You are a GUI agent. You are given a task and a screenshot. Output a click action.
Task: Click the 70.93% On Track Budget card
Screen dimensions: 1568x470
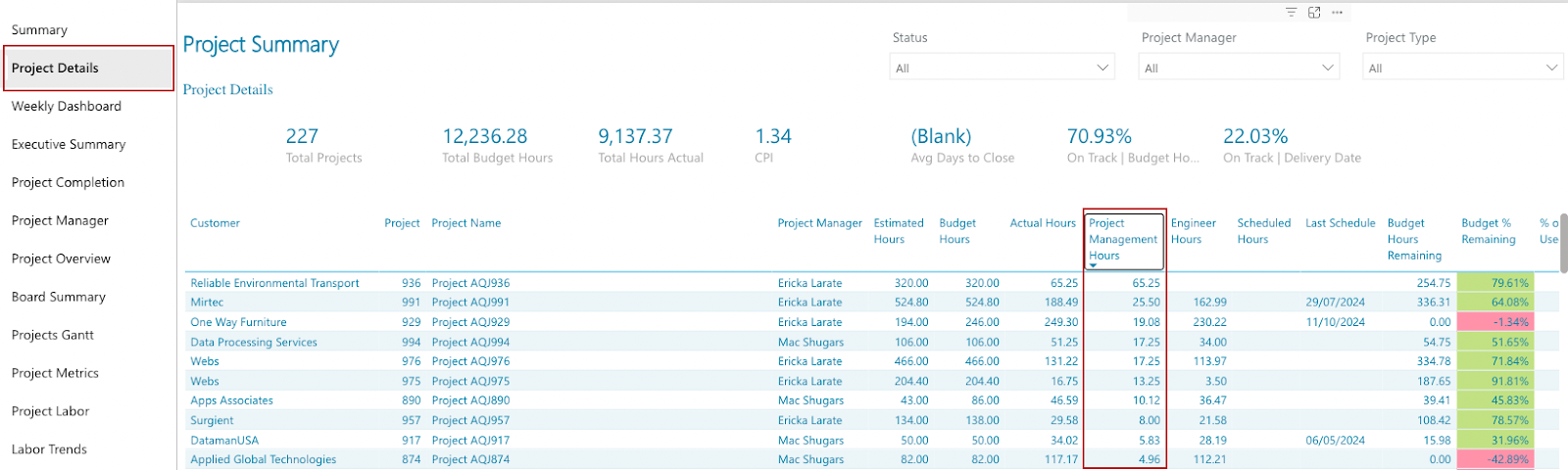point(1132,145)
